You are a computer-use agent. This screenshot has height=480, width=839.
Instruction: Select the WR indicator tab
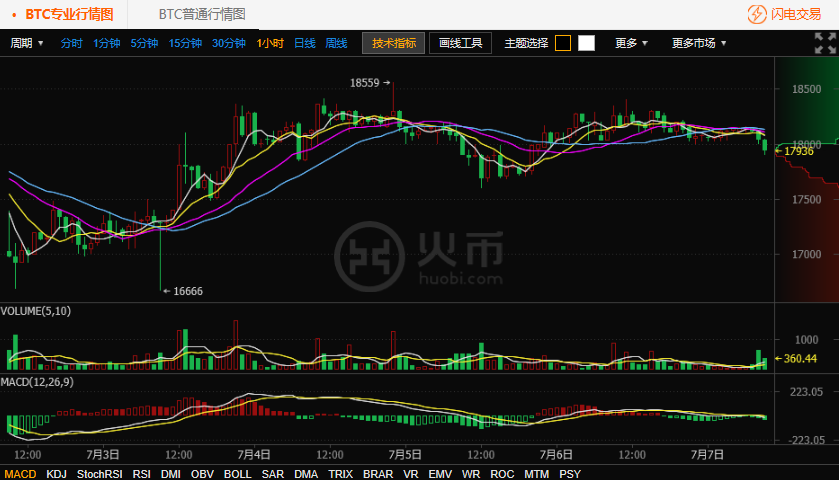tap(471, 474)
